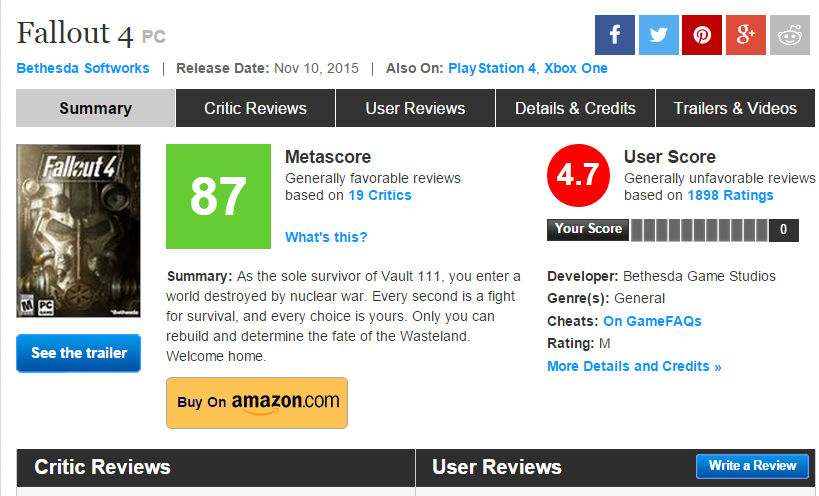This screenshot has height=496, width=819.
Task: Click the See the trailer button
Action: (78, 353)
